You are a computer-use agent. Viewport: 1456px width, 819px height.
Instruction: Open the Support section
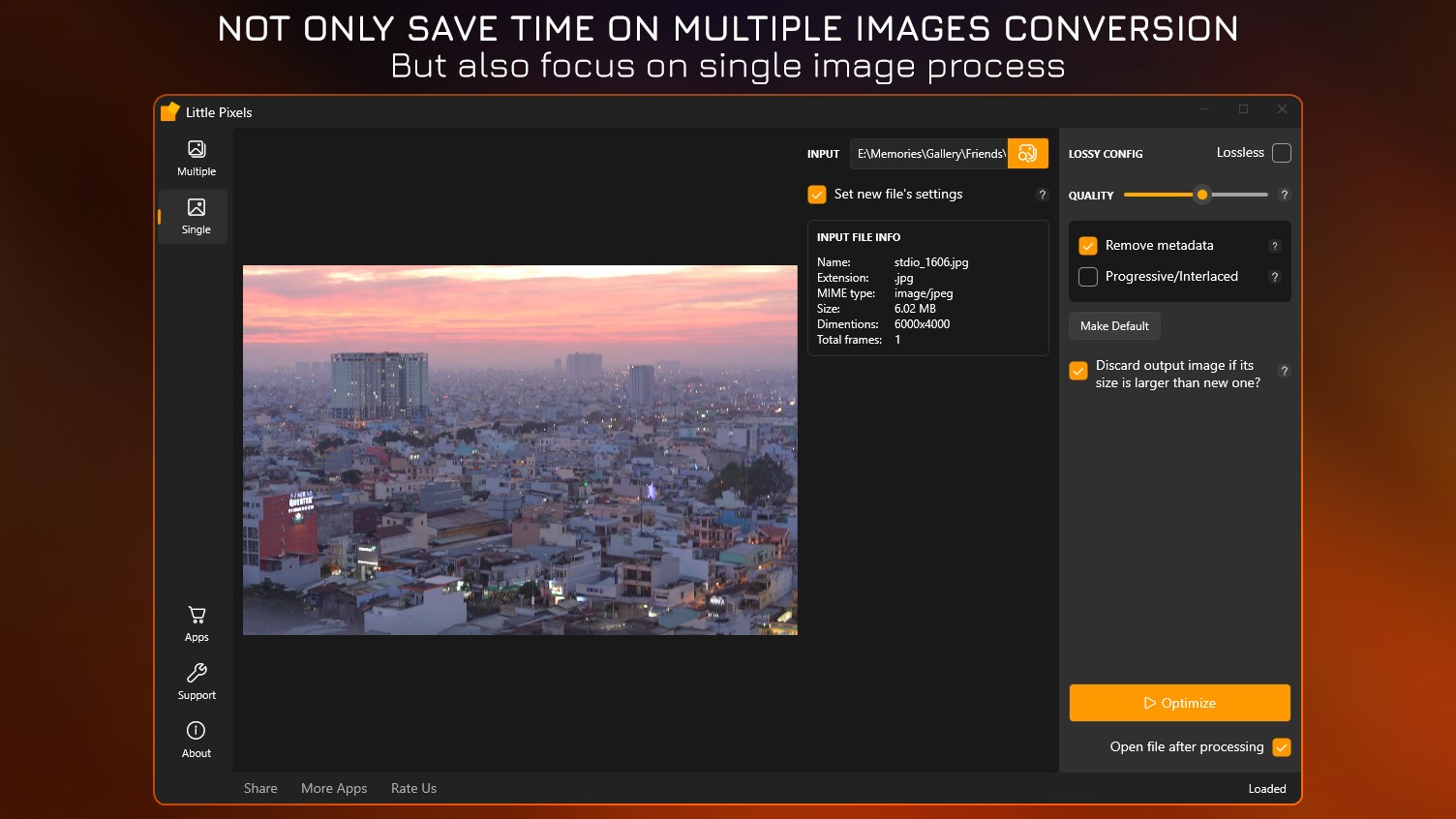(x=197, y=682)
